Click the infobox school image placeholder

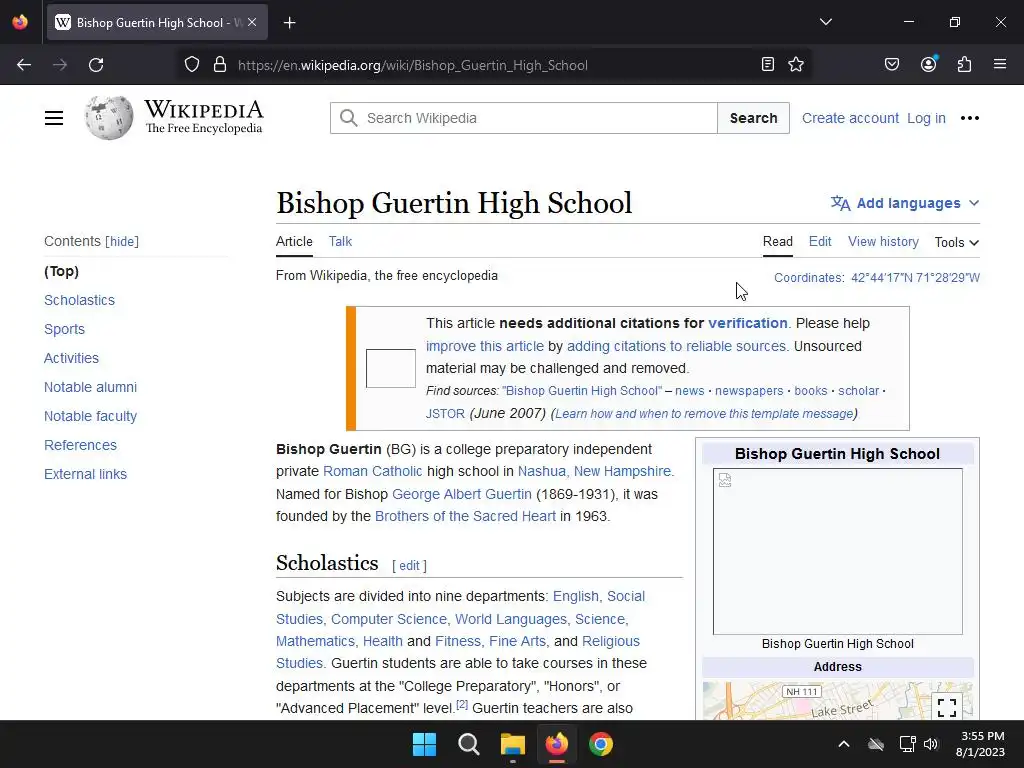pos(837,551)
